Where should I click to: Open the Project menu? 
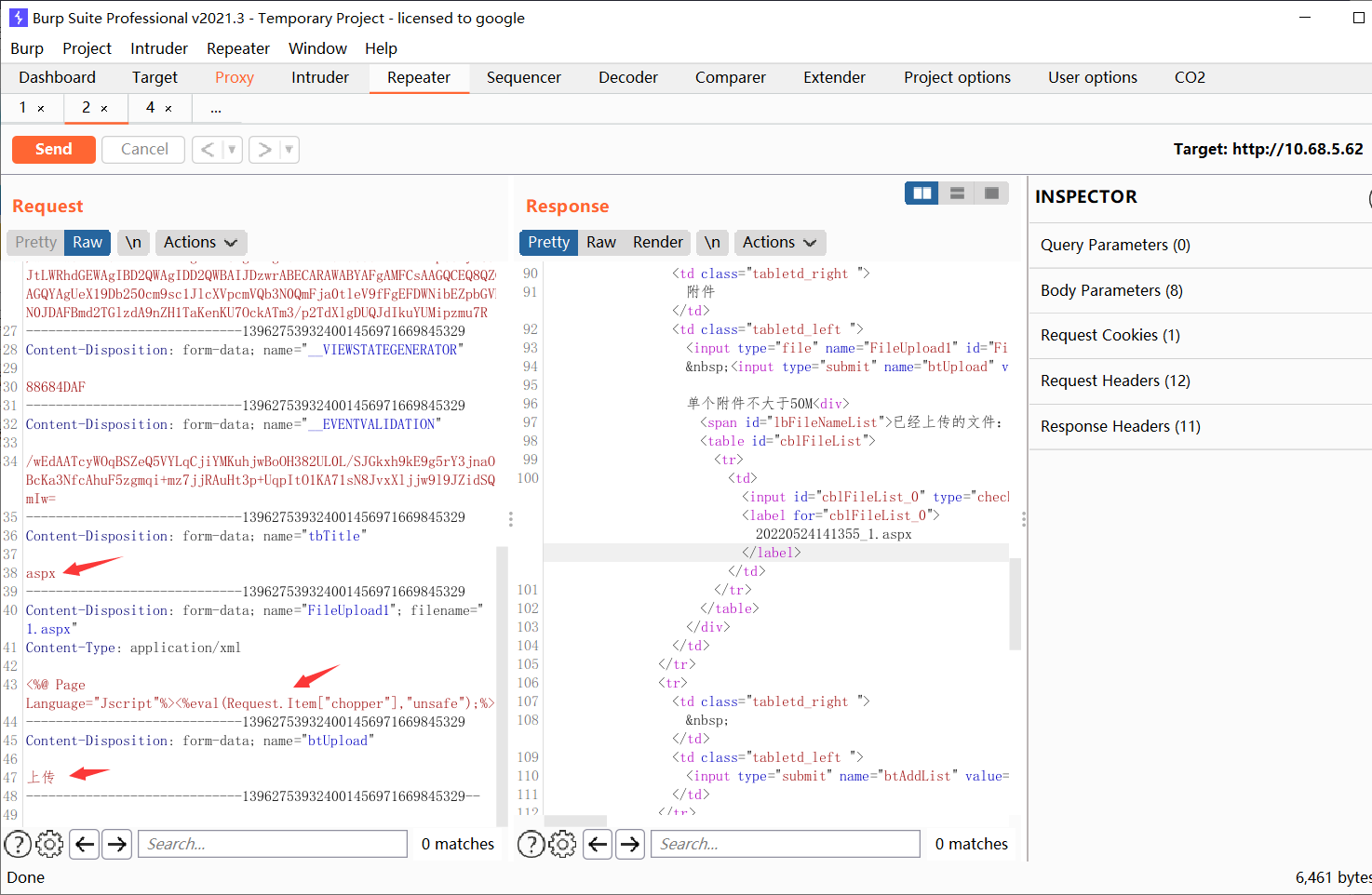click(x=87, y=48)
